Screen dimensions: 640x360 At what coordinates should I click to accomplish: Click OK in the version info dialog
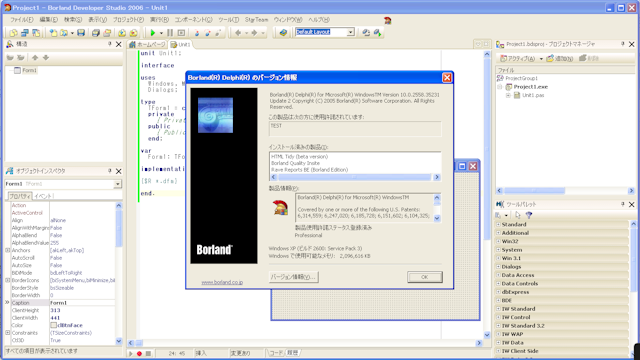(424, 277)
